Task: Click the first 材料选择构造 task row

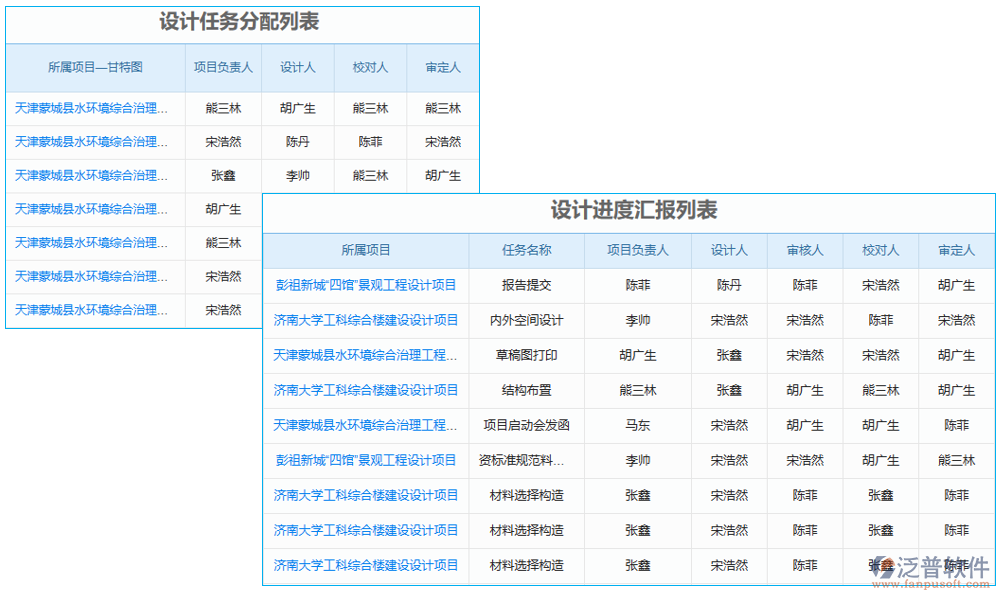Action: 525,495
